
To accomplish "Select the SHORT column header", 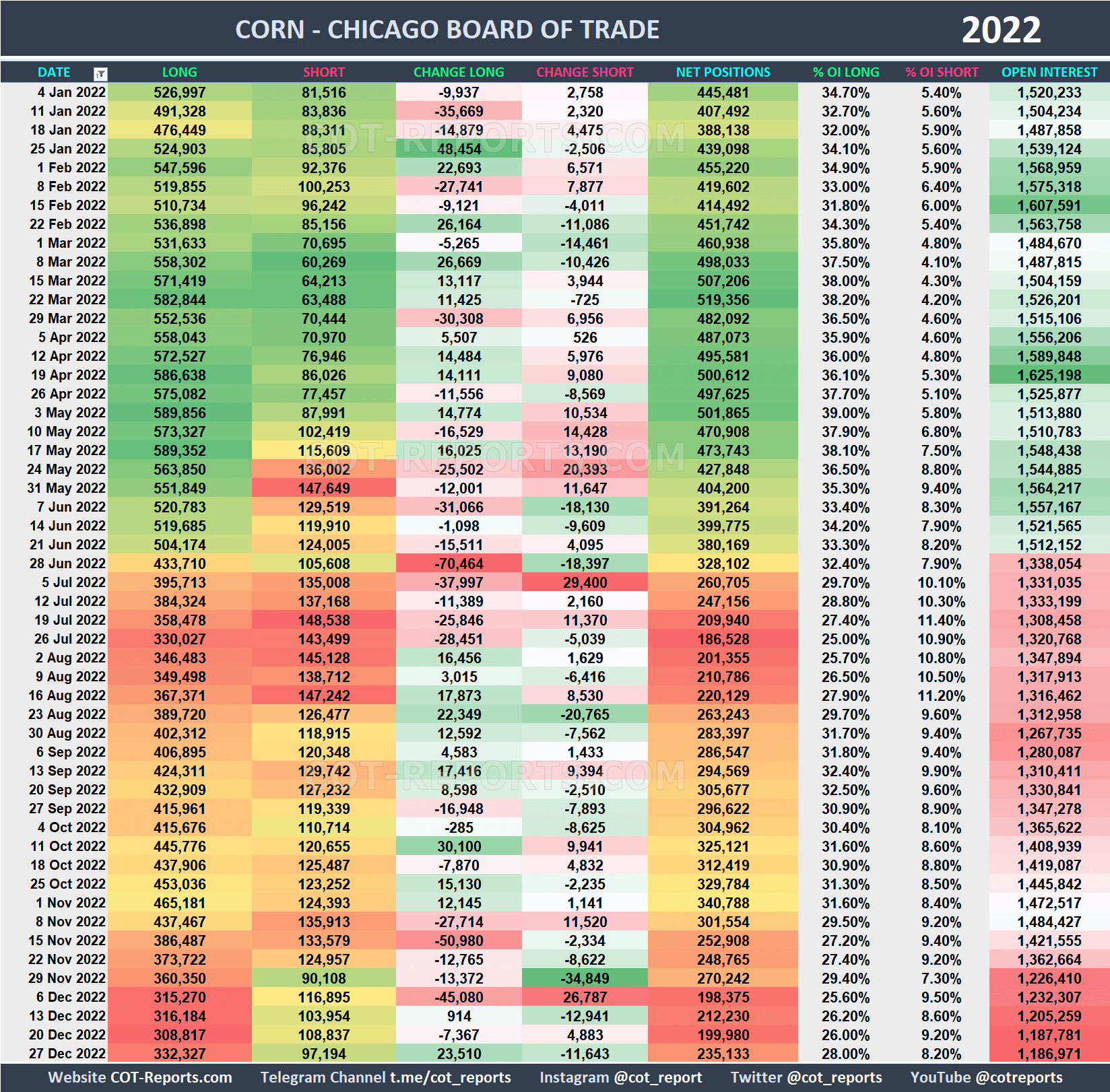I will point(323,72).
